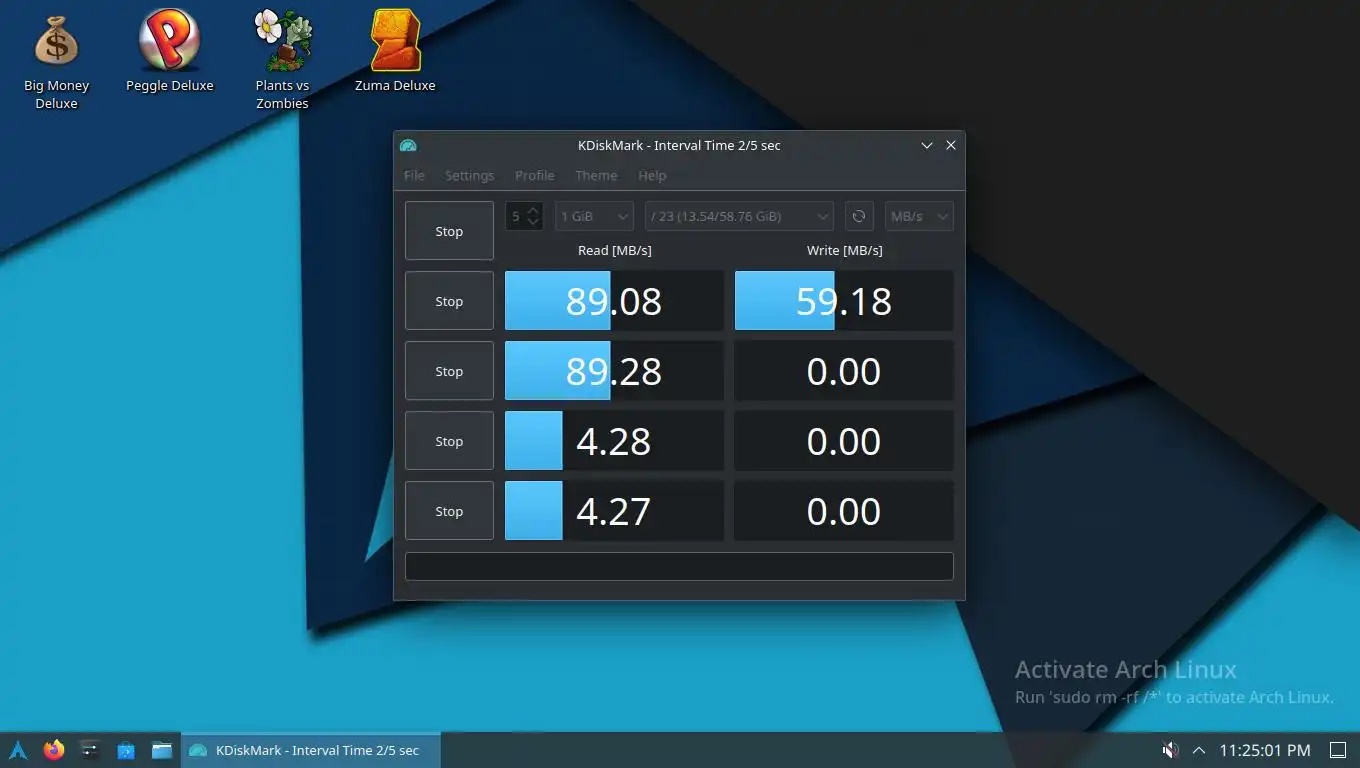This screenshot has height=768, width=1360.
Task: Launch Firefox from the taskbar
Action: coord(54,750)
